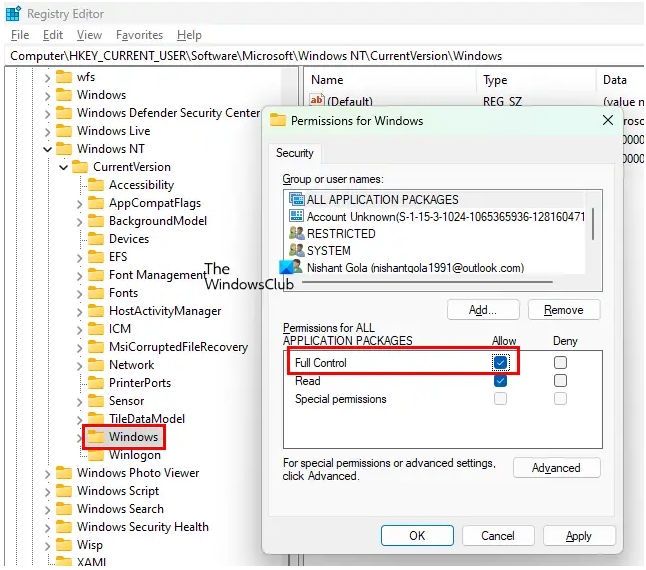
Task: Expand the Wisp tree node
Action: [x=48, y=546]
